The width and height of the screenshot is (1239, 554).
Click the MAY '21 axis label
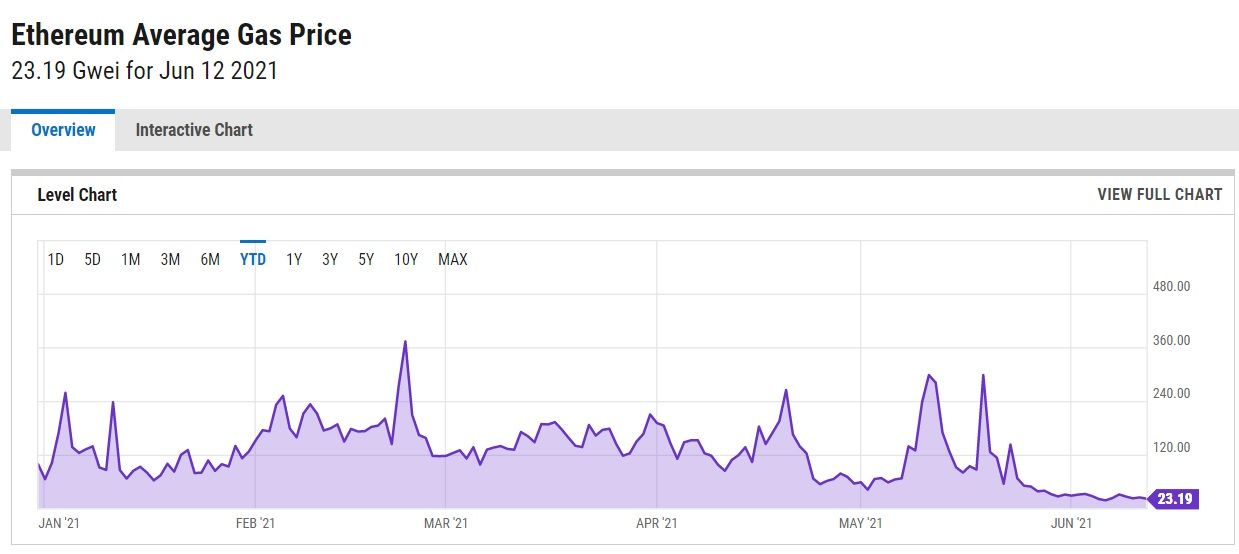(861, 523)
